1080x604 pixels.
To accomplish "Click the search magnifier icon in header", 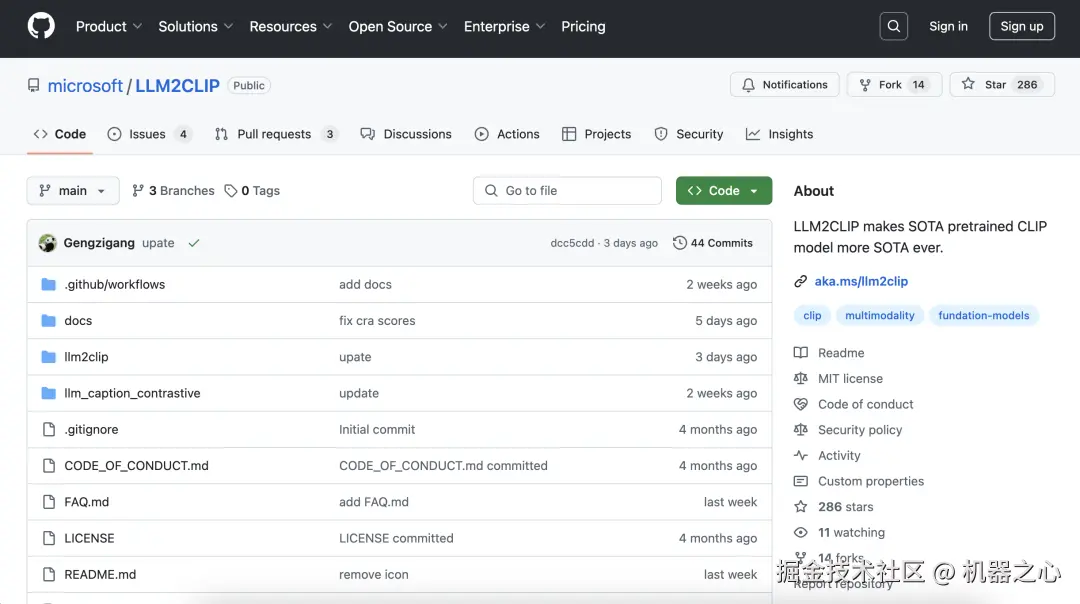I will click(x=893, y=26).
